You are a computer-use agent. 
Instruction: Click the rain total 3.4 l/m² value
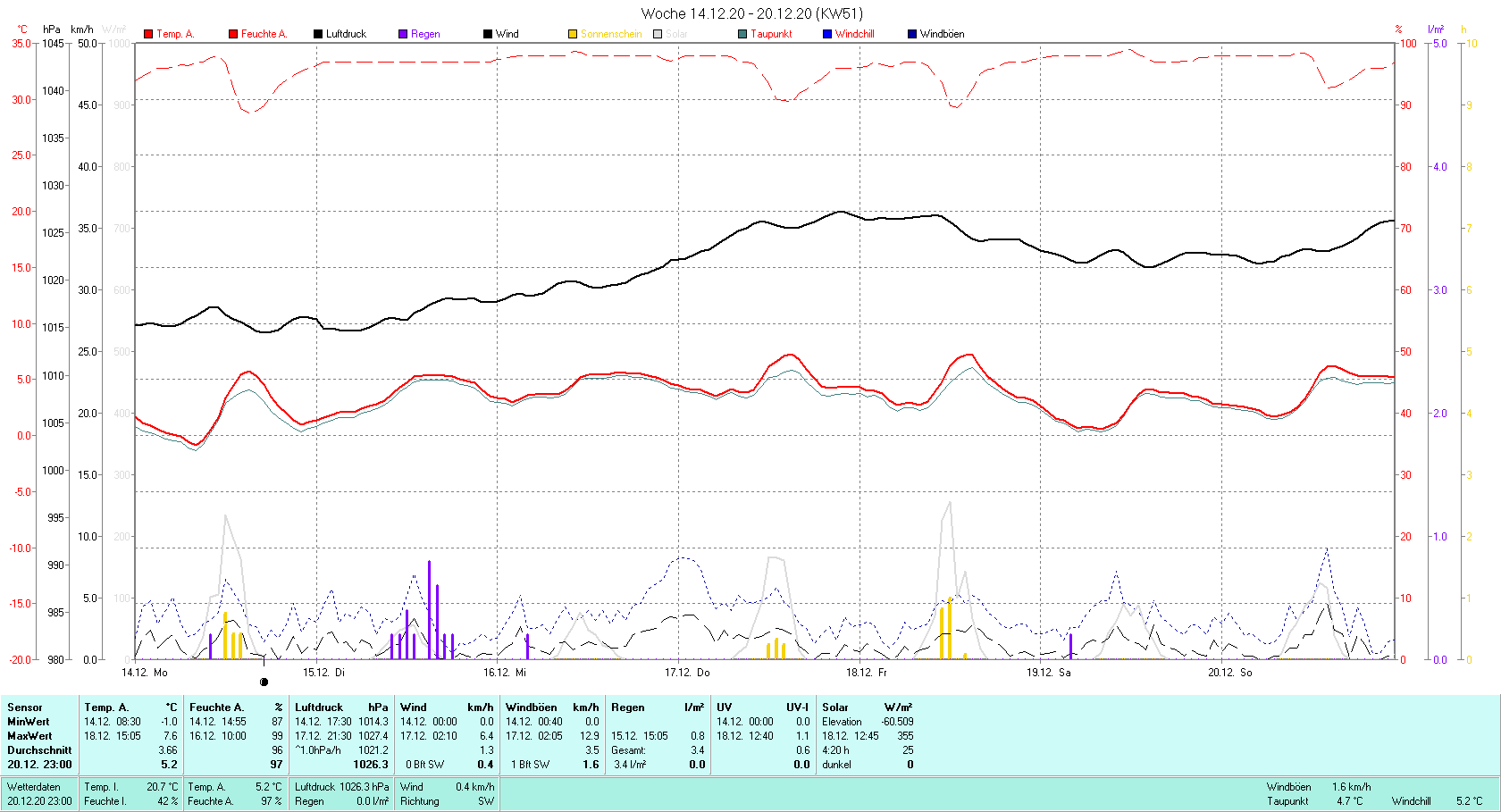[x=630, y=764]
